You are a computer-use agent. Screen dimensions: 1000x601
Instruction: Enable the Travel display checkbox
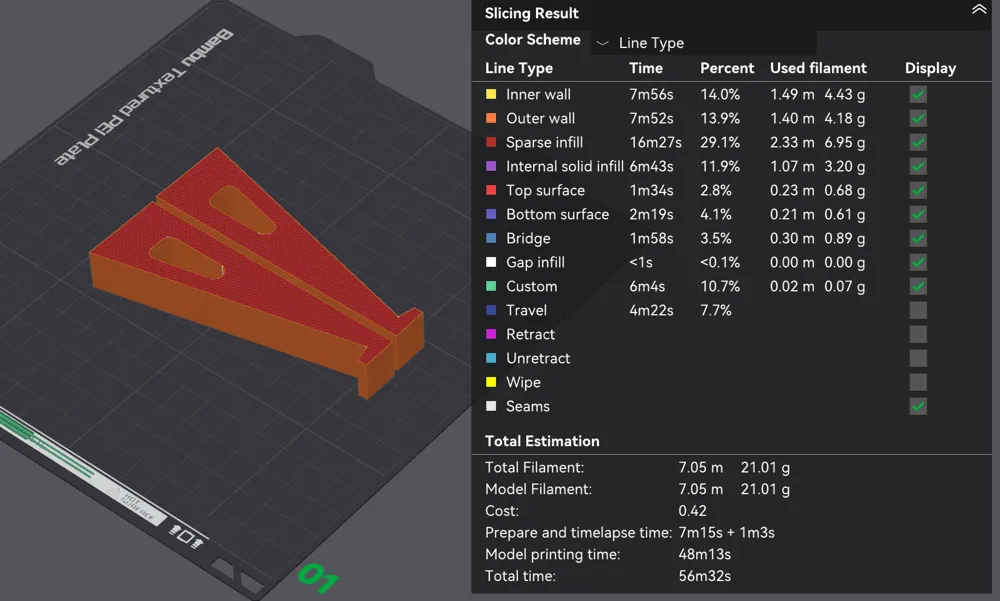(918, 310)
